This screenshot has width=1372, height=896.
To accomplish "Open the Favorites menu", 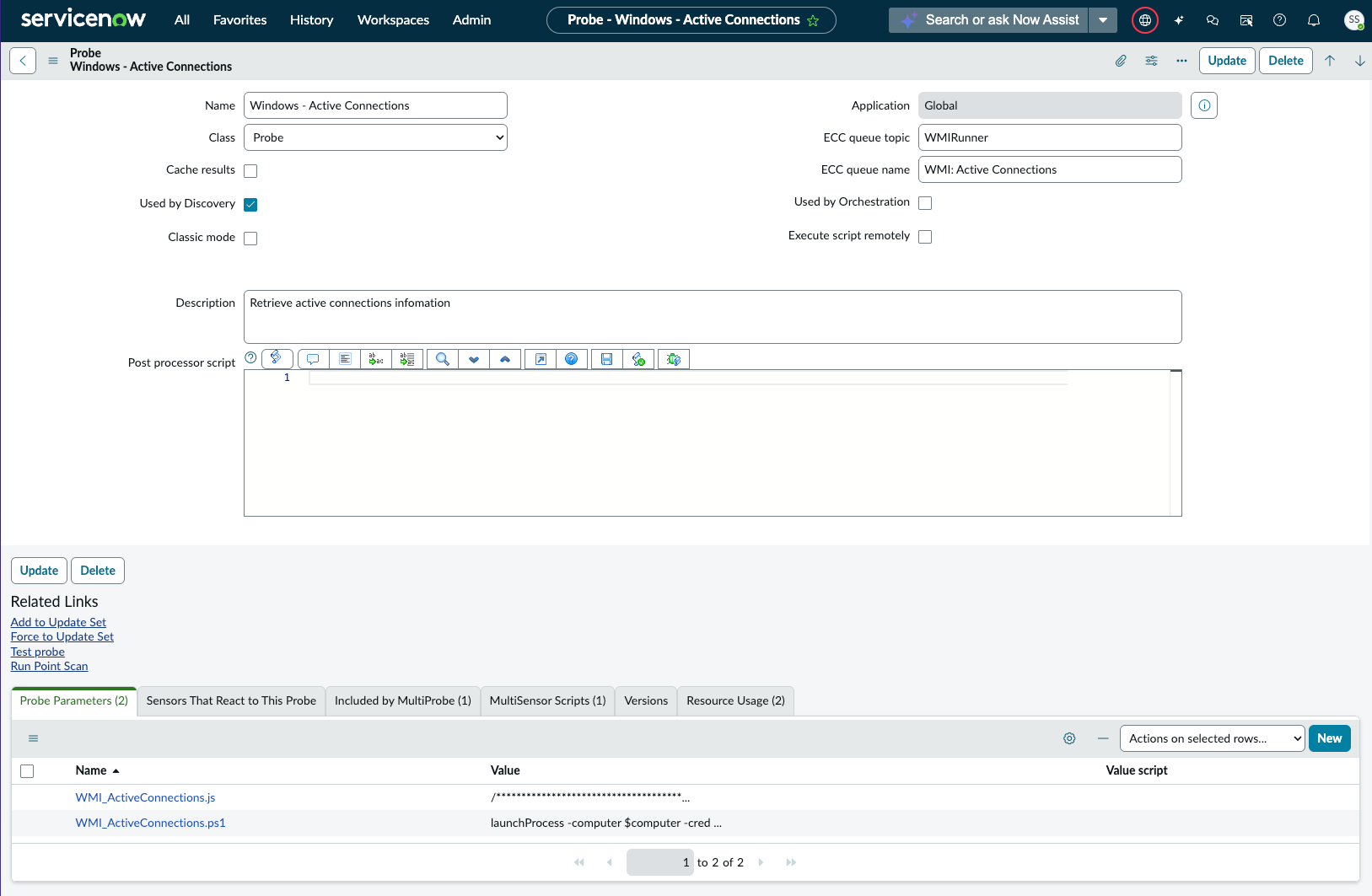I will click(239, 20).
